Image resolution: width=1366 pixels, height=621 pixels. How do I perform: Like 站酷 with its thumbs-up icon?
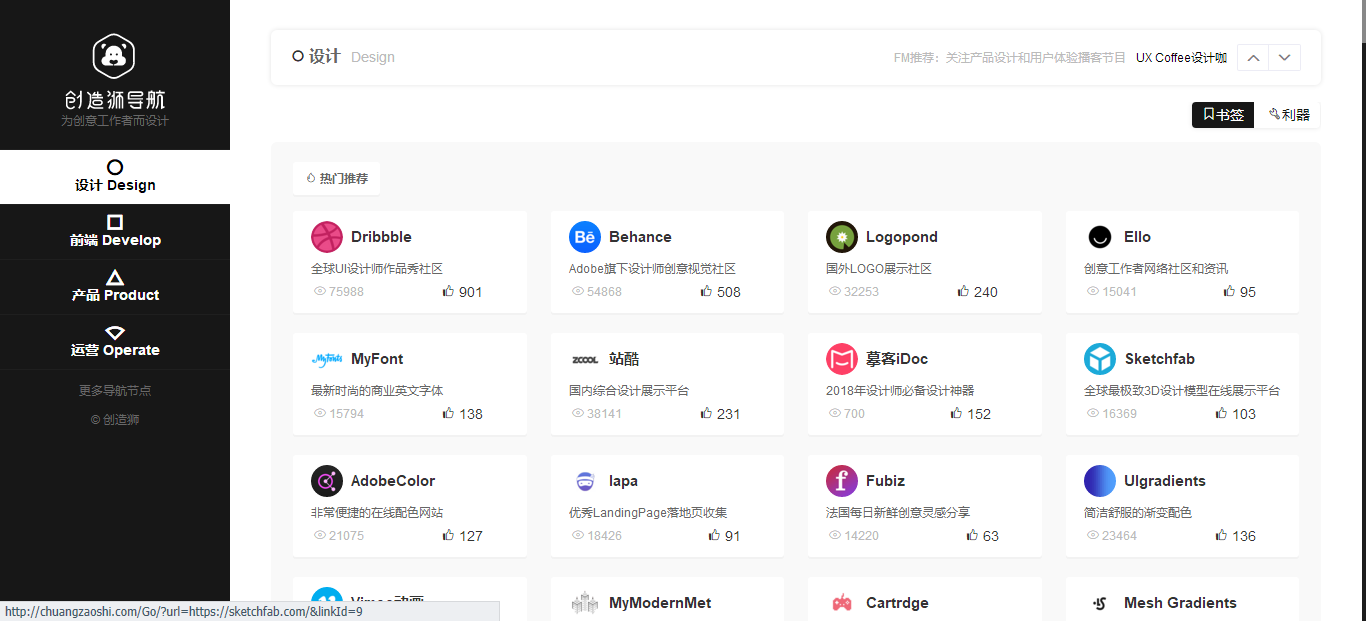(x=706, y=413)
